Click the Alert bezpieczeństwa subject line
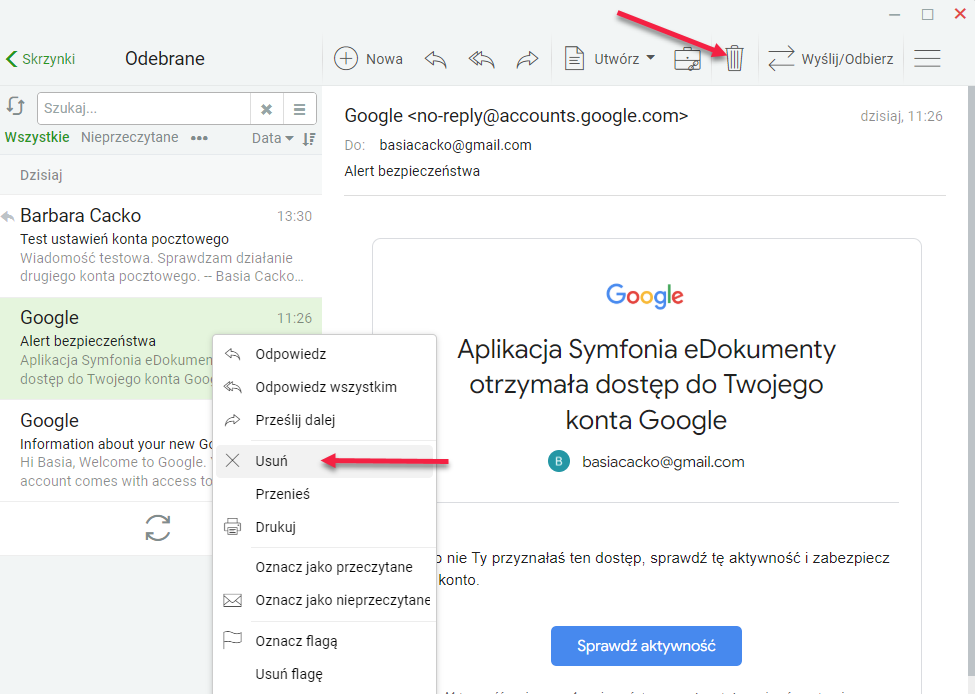This screenshot has height=694, width=975. 412,171
